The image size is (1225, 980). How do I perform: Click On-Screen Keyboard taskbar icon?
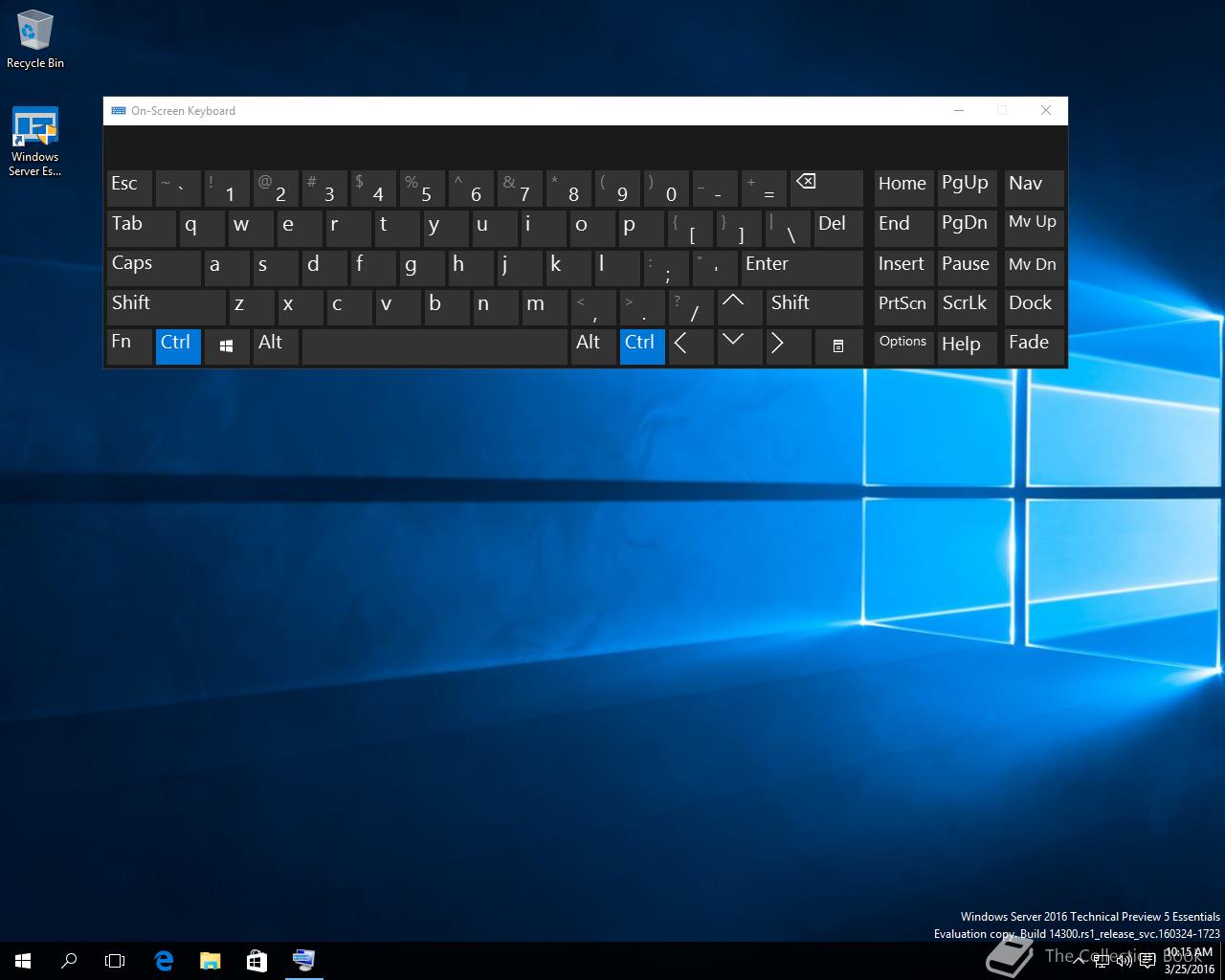(x=303, y=960)
